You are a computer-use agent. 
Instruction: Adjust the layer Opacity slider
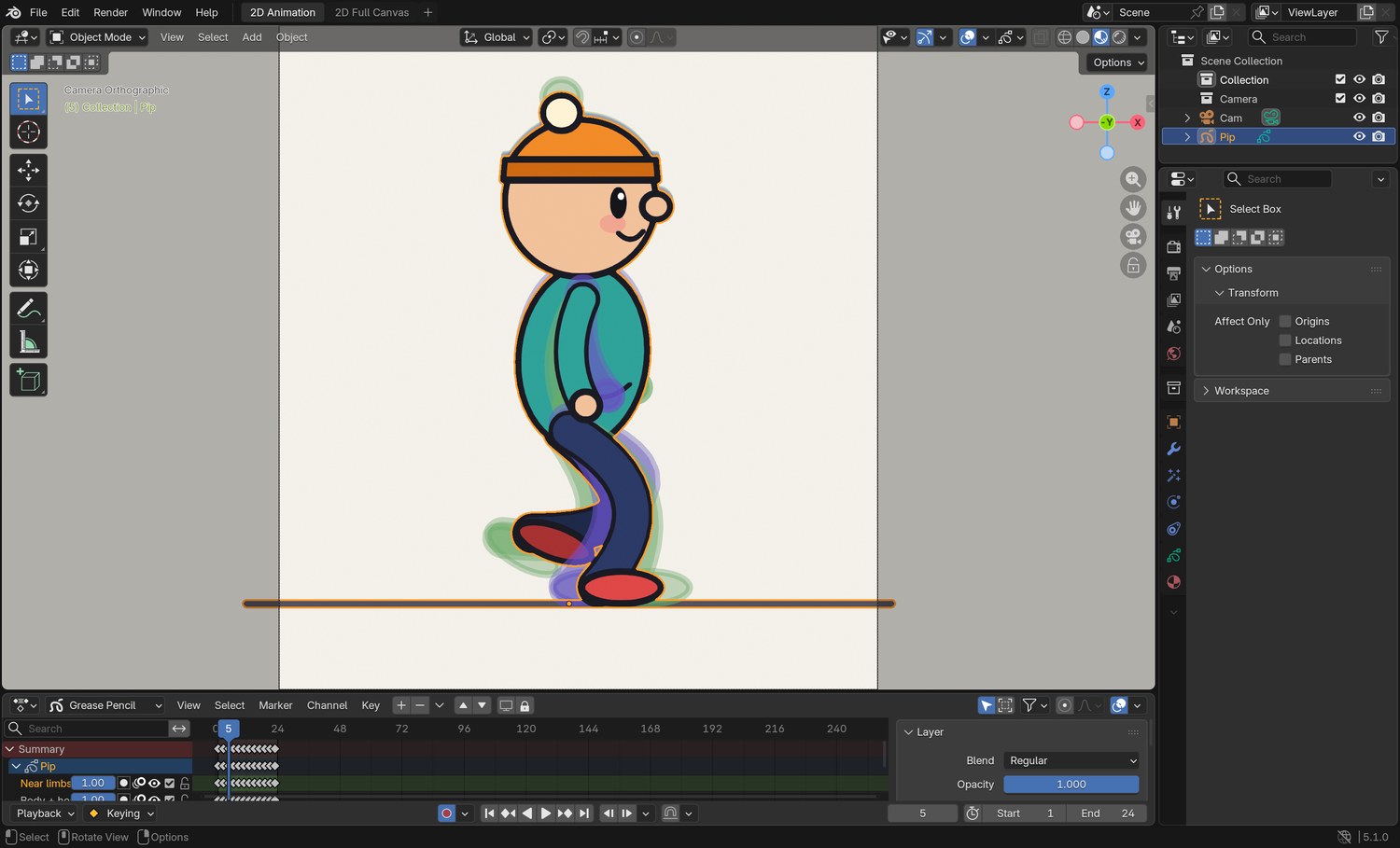coord(1071,785)
